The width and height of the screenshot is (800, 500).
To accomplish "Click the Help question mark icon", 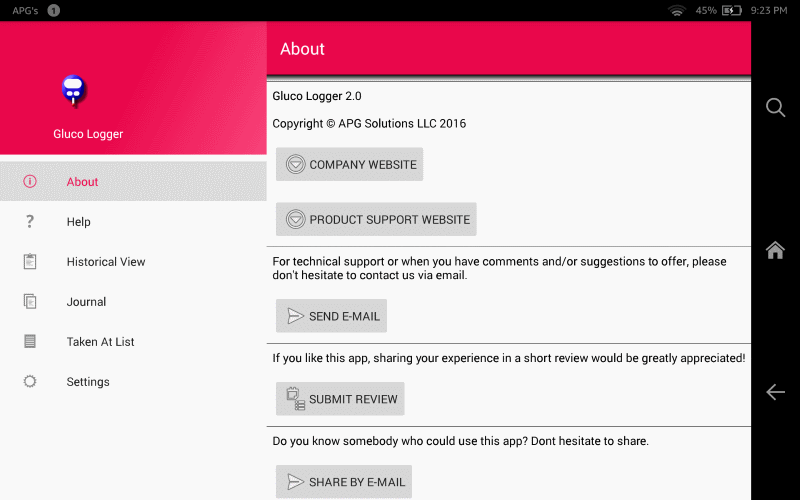I will point(30,222).
